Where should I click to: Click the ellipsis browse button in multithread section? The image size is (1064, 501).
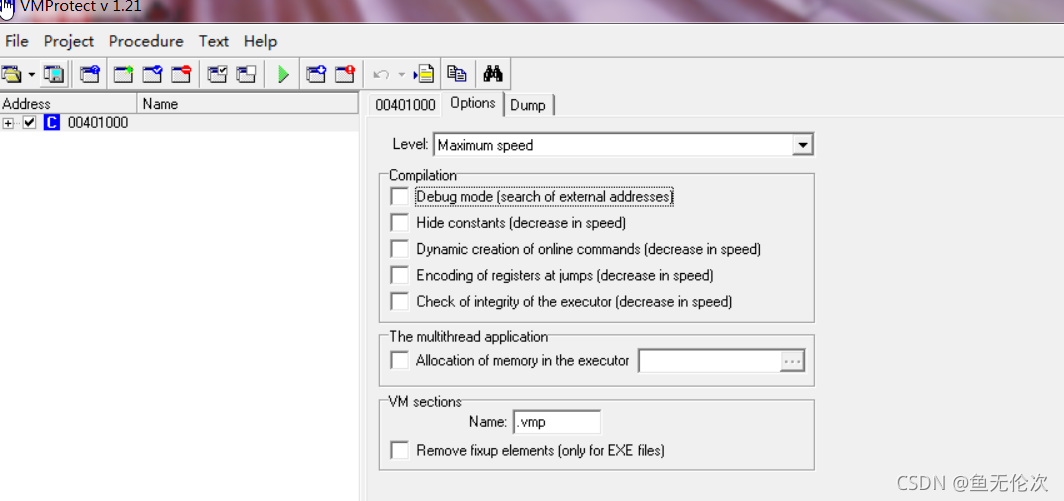[x=793, y=361]
